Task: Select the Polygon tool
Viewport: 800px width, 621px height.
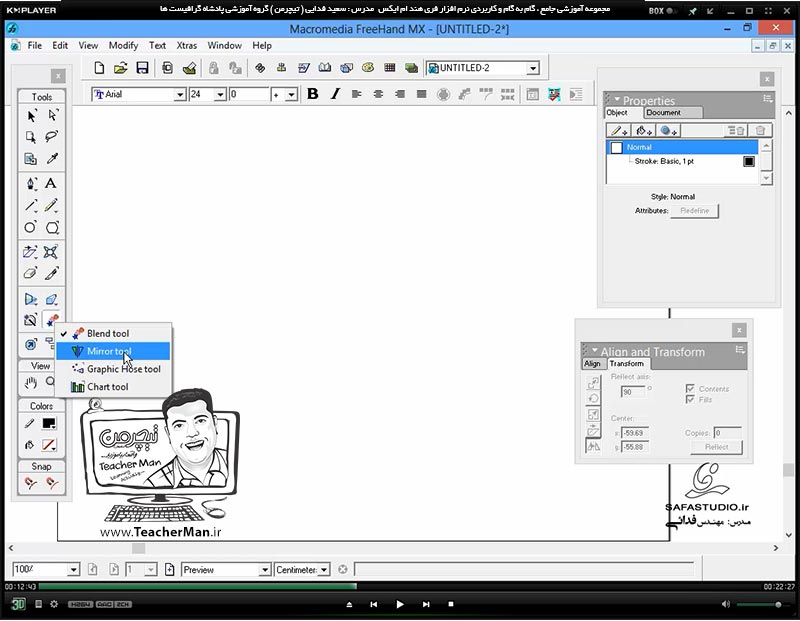Action: click(52, 227)
